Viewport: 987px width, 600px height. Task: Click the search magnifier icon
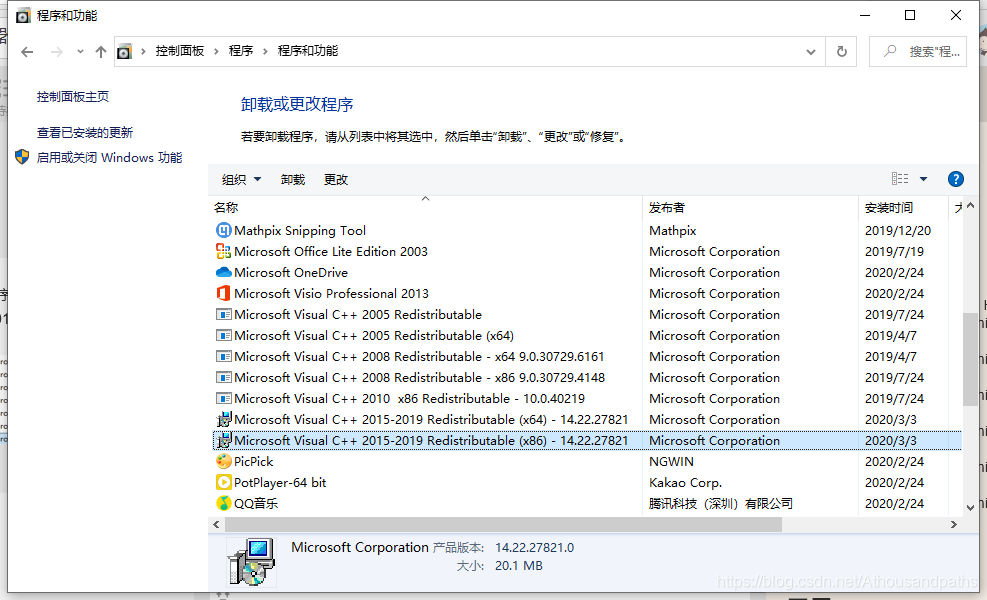[889, 51]
